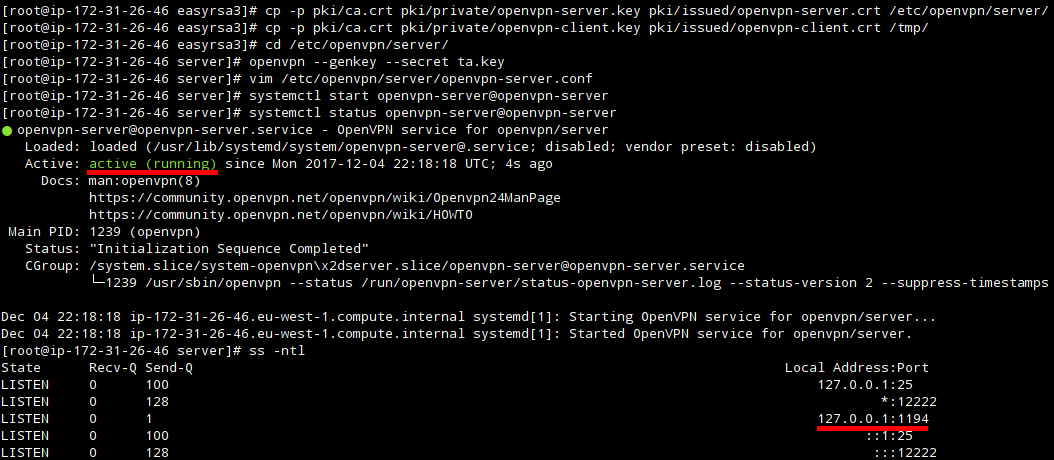The width and height of the screenshot is (1054, 460).
Task: Click the 127.0.0.1:25 local address
Action: click(880, 385)
